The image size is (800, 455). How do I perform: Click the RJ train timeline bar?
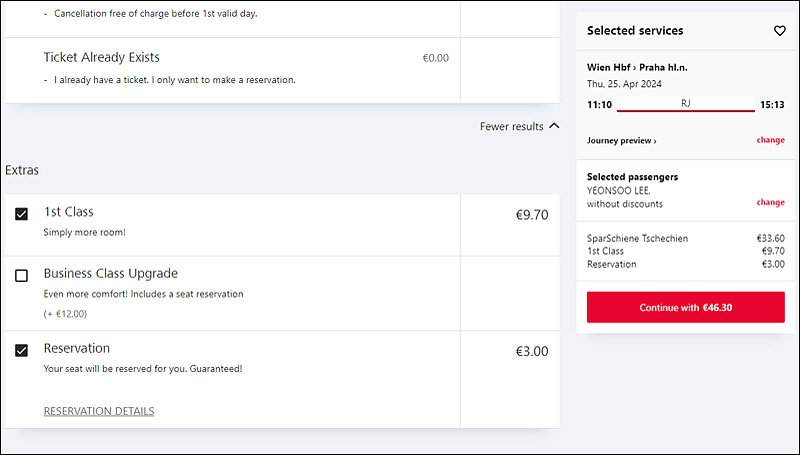[x=685, y=105]
